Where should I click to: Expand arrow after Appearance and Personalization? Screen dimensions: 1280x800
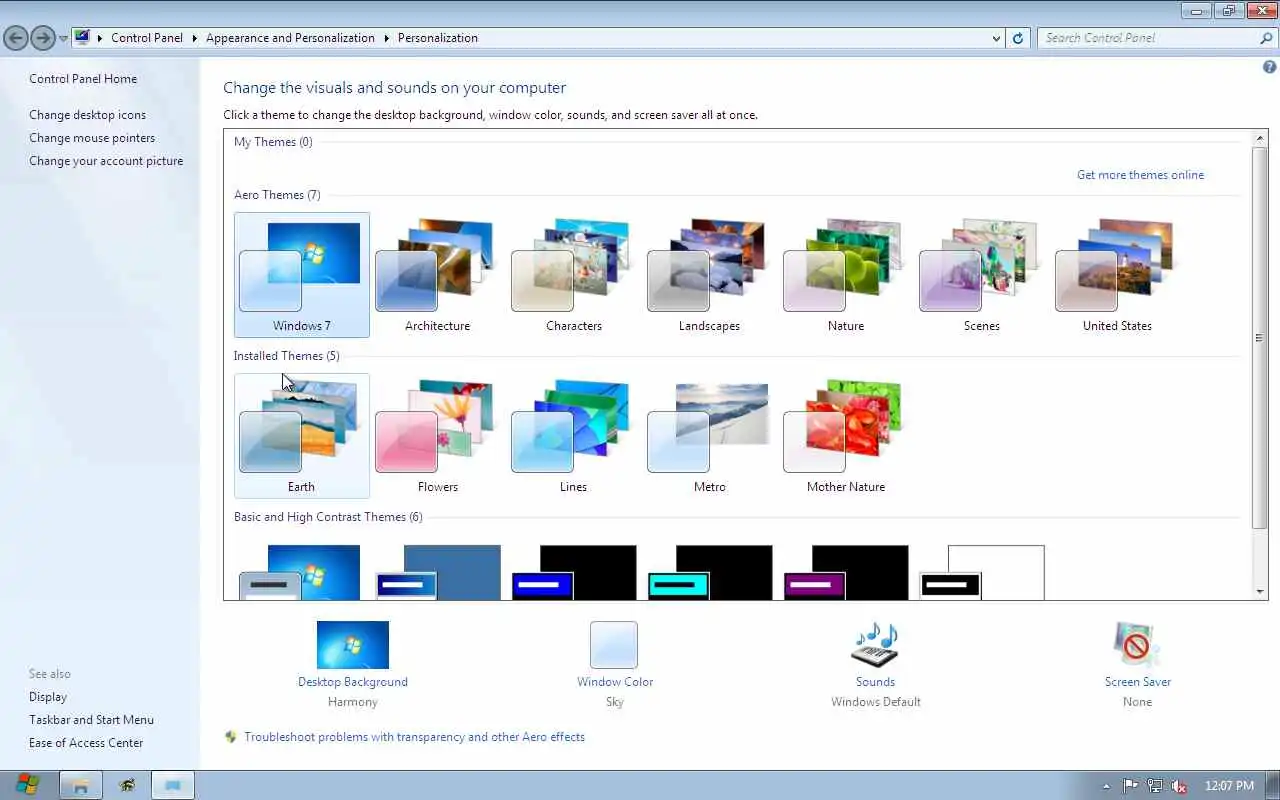[386, 38]
